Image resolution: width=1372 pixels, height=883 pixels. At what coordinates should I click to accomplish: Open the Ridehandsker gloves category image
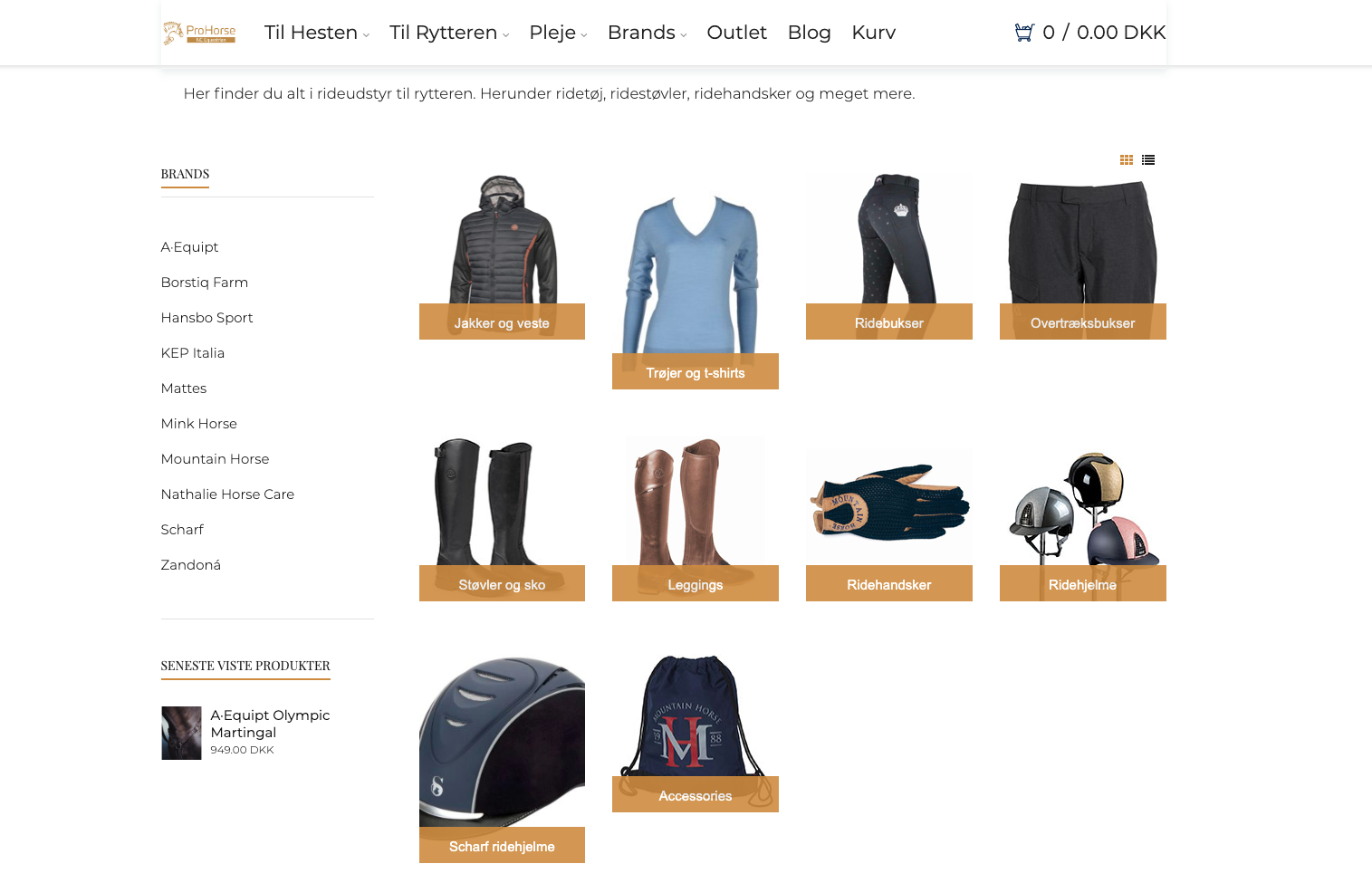point(888,504)
